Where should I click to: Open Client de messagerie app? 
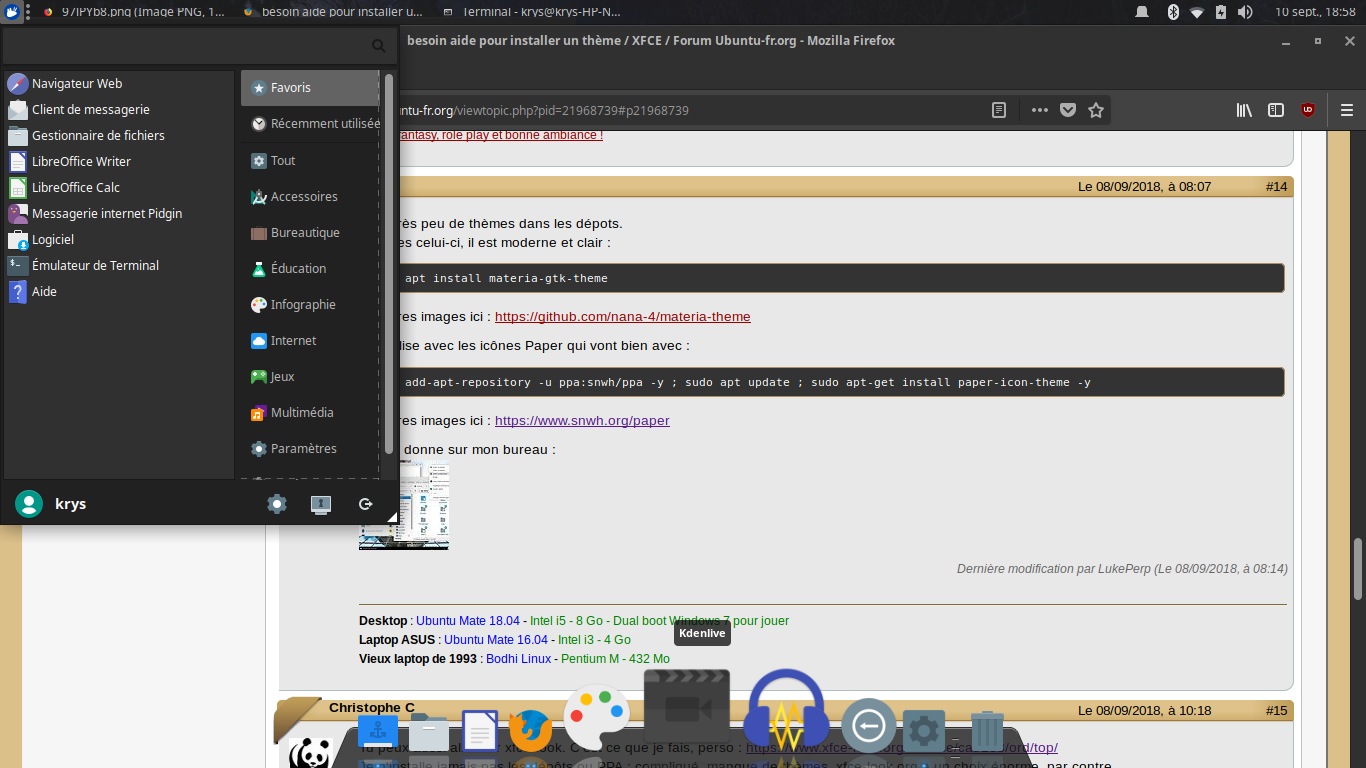click(119, 110)
